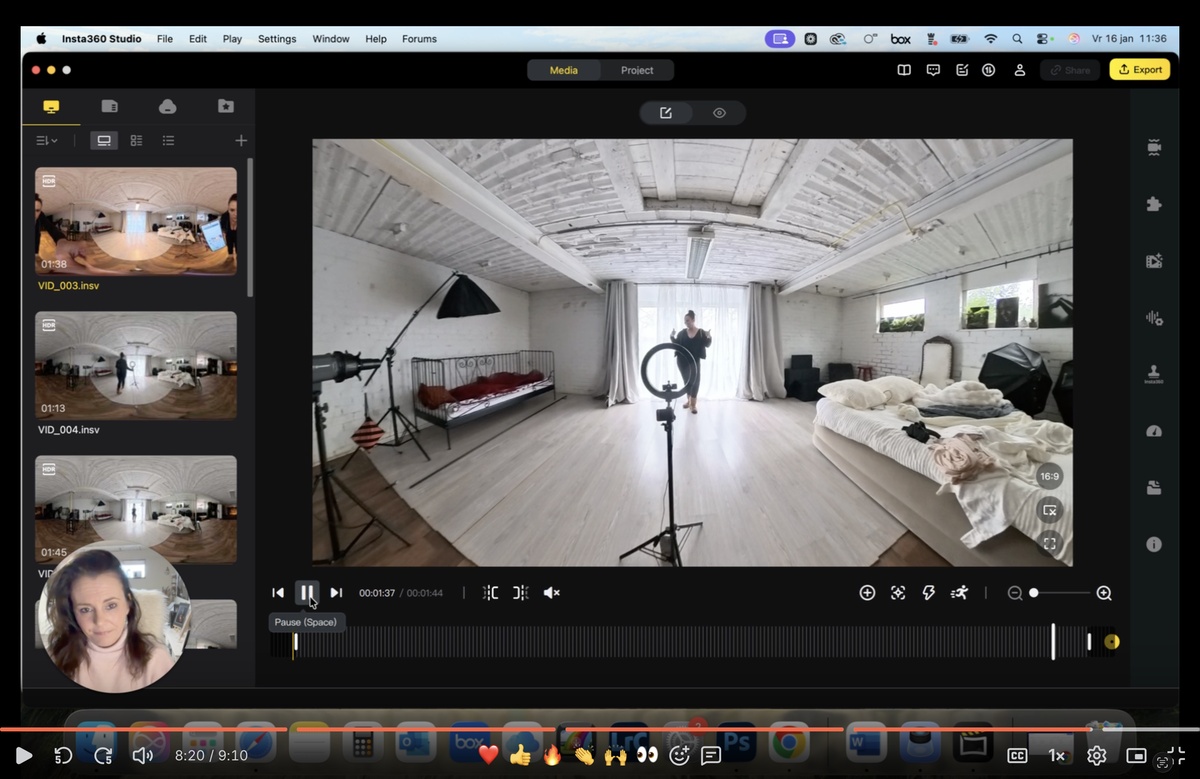1200x779 pixels.
Task: Open the Settings menu
Action: pos(277,39)
